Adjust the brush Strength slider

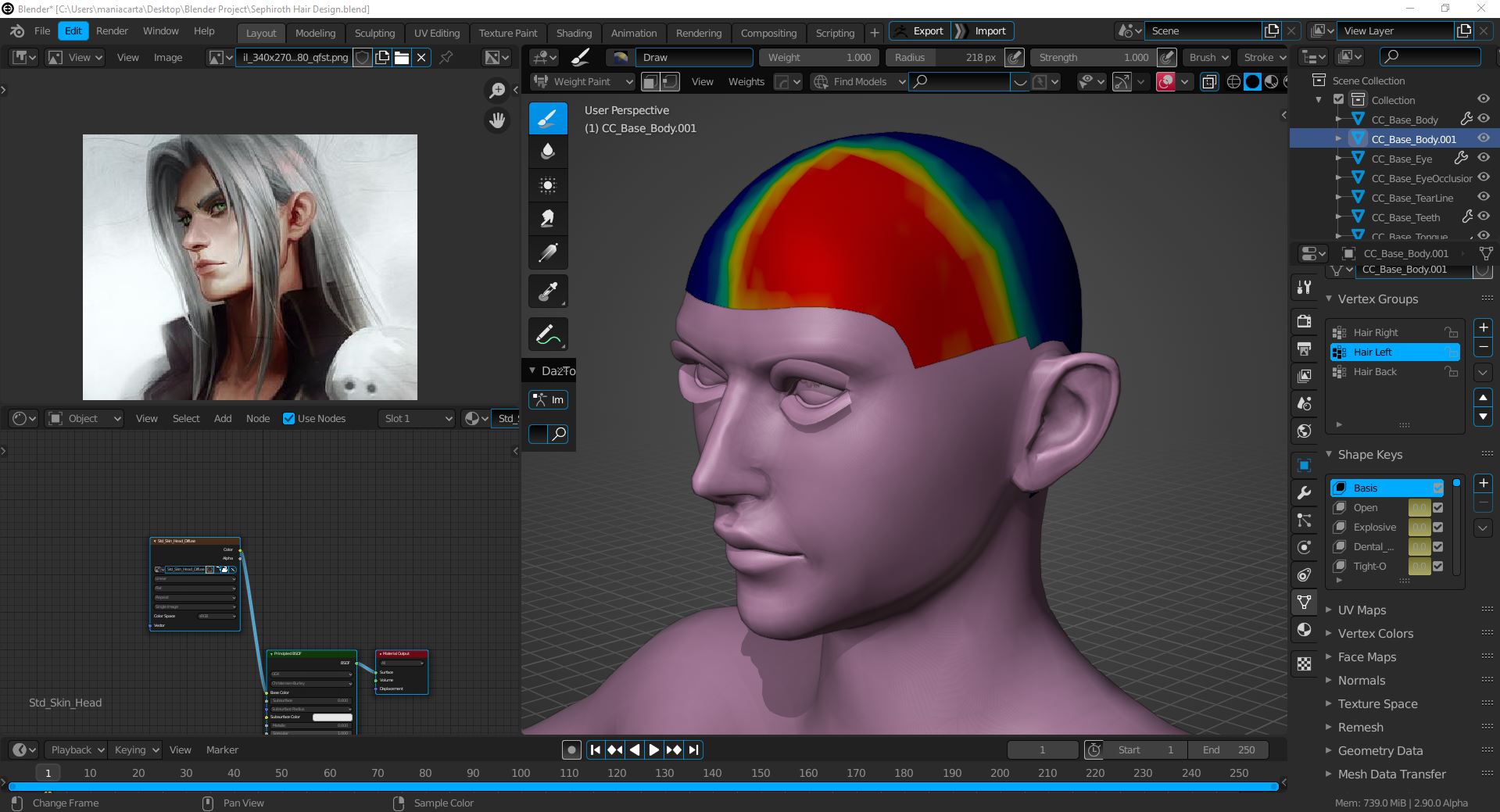tap(1093, 57)
